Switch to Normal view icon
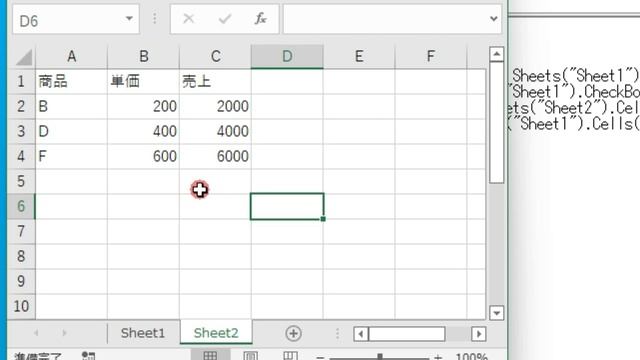The height and width of the screenshot is (360, 640). (x=210, y=356)
